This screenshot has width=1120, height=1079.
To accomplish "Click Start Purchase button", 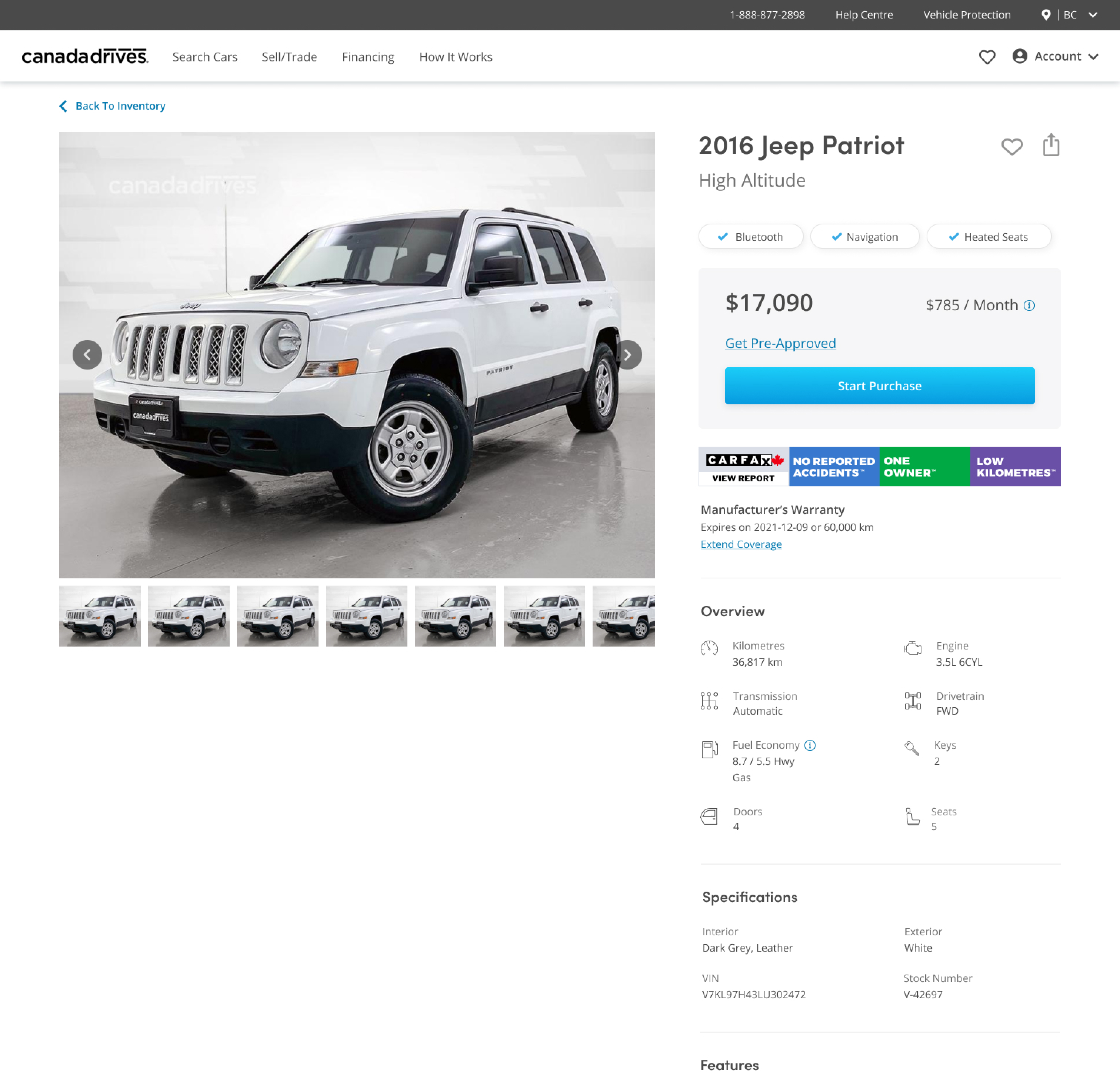I will 879,385.
